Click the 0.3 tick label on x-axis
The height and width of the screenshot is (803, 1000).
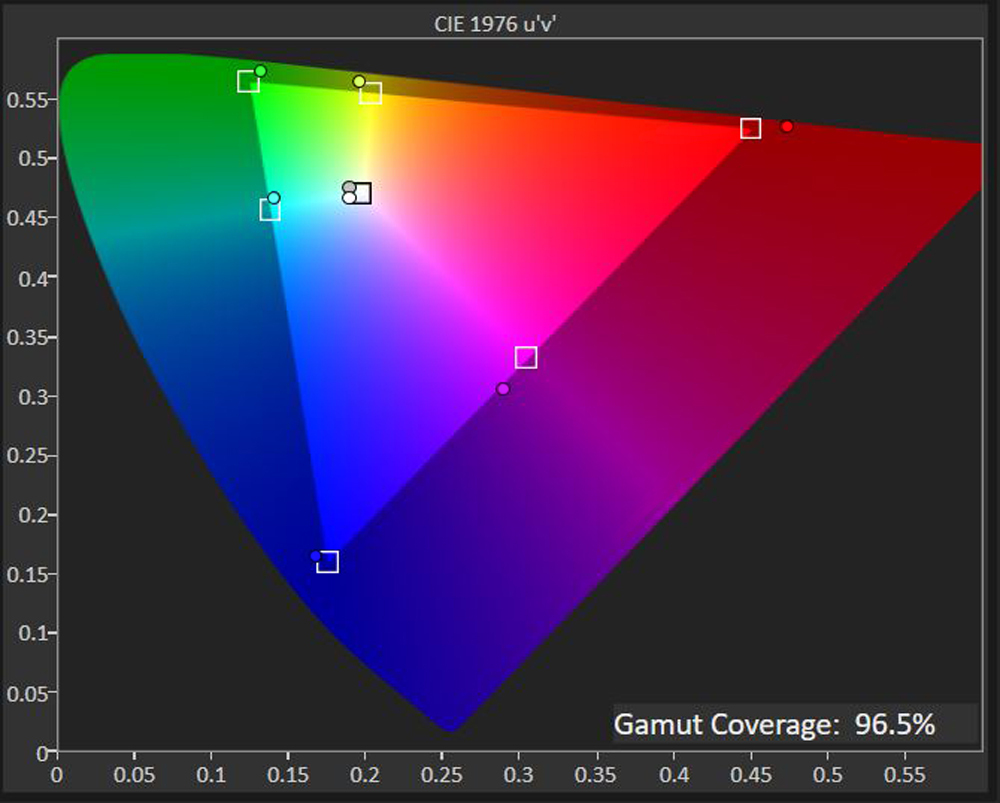tap(521, 773)
